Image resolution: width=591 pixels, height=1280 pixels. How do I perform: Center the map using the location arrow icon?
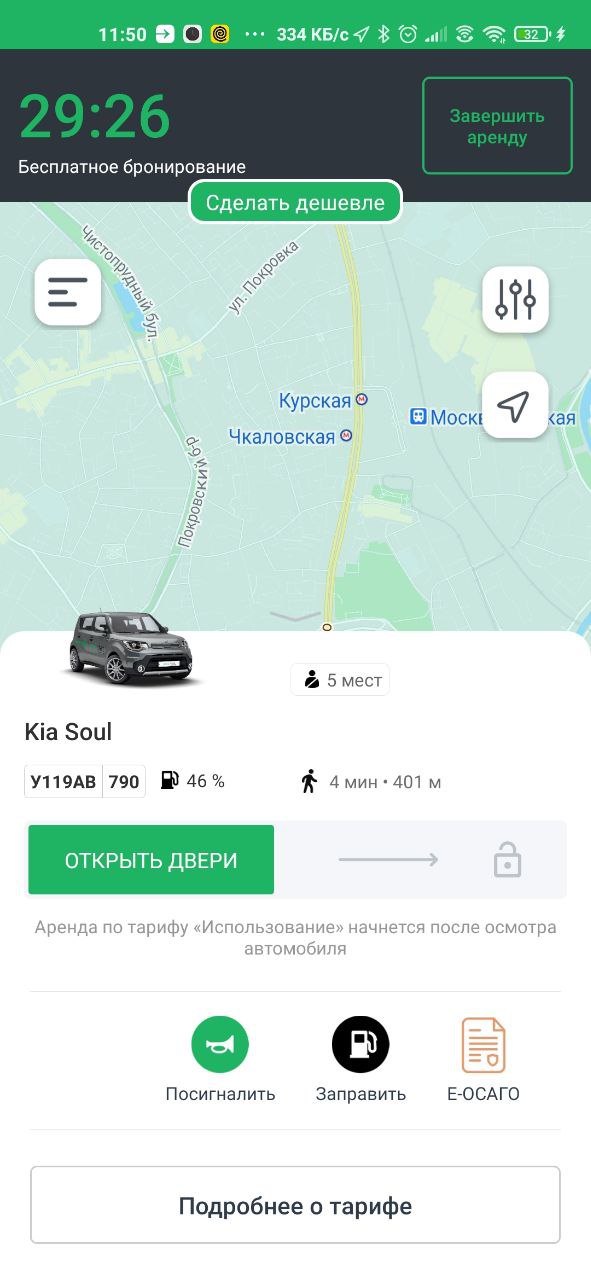coord(515,405)
